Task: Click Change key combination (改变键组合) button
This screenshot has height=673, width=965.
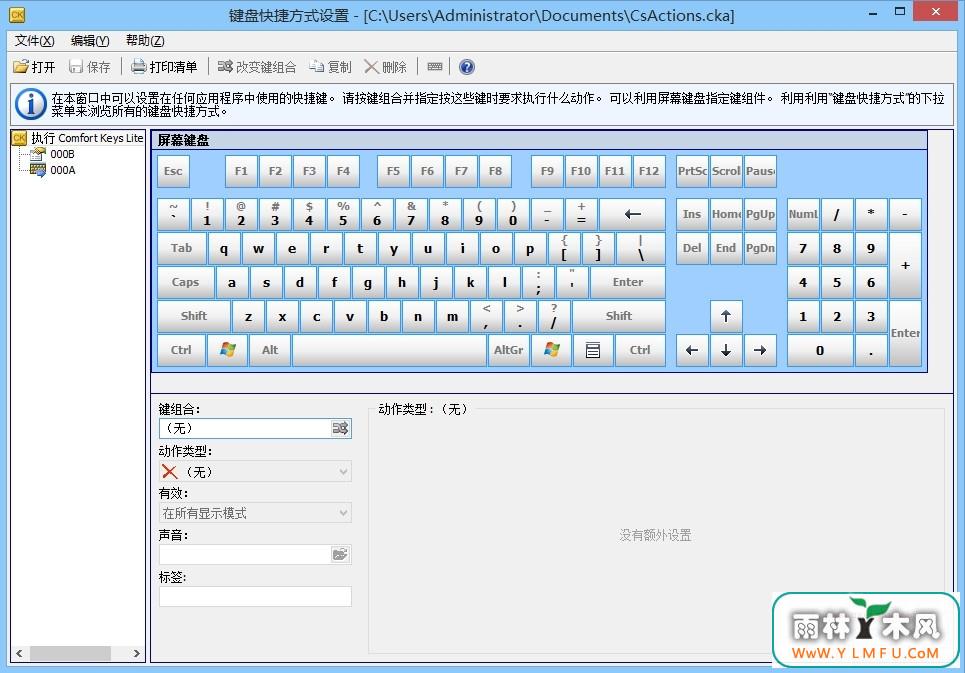Action: pos(257,66)
